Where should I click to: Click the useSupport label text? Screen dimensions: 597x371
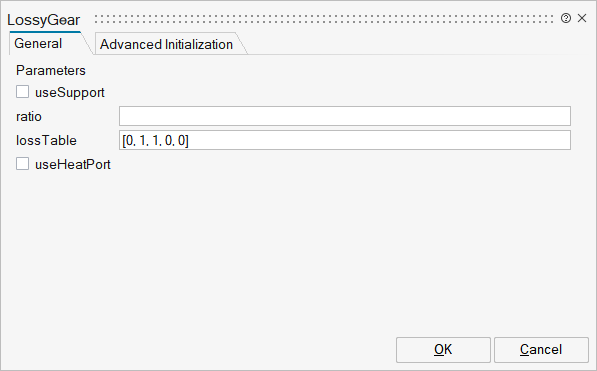(70, 93)
